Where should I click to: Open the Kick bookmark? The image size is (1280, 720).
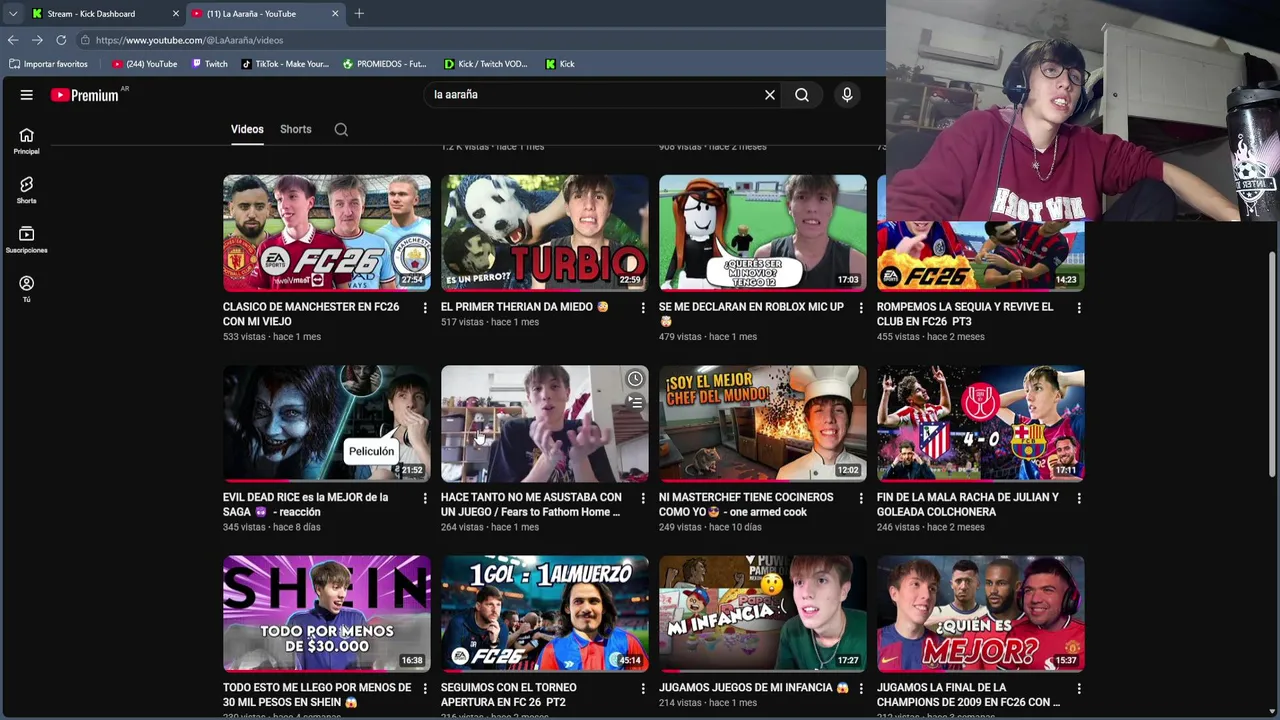[560, 64]
